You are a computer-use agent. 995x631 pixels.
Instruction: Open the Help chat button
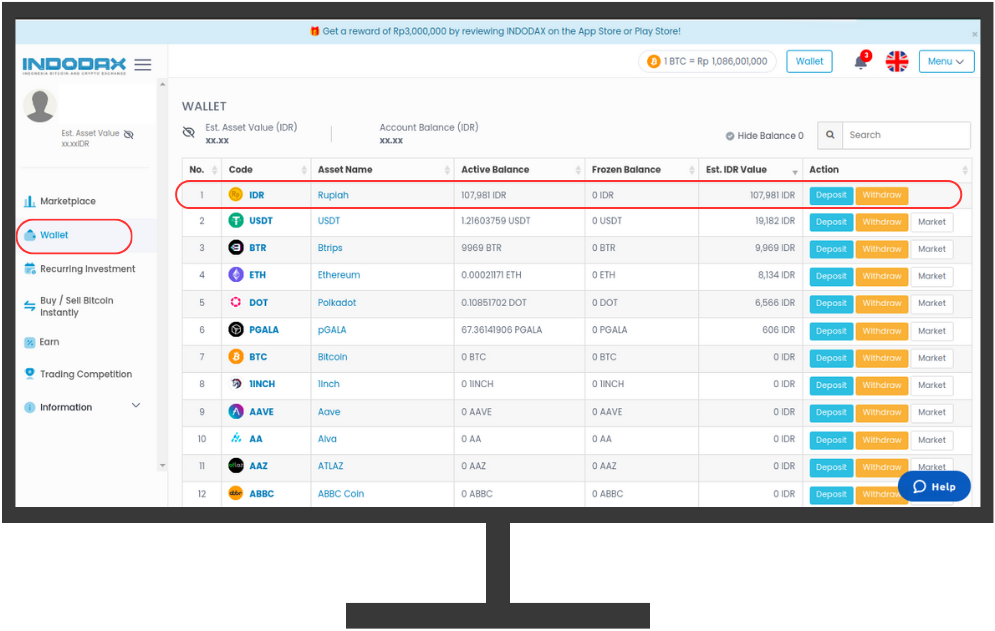click(934, 486)
